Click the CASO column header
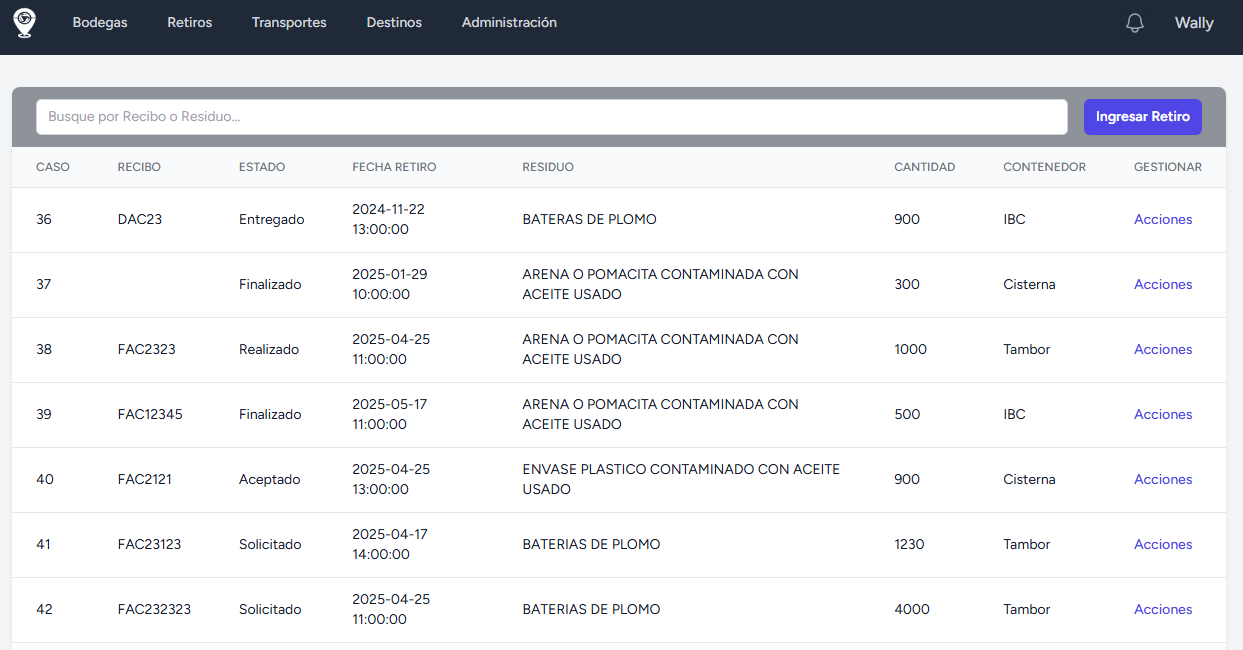This screenshot has width=1243, height=650. 53,167
